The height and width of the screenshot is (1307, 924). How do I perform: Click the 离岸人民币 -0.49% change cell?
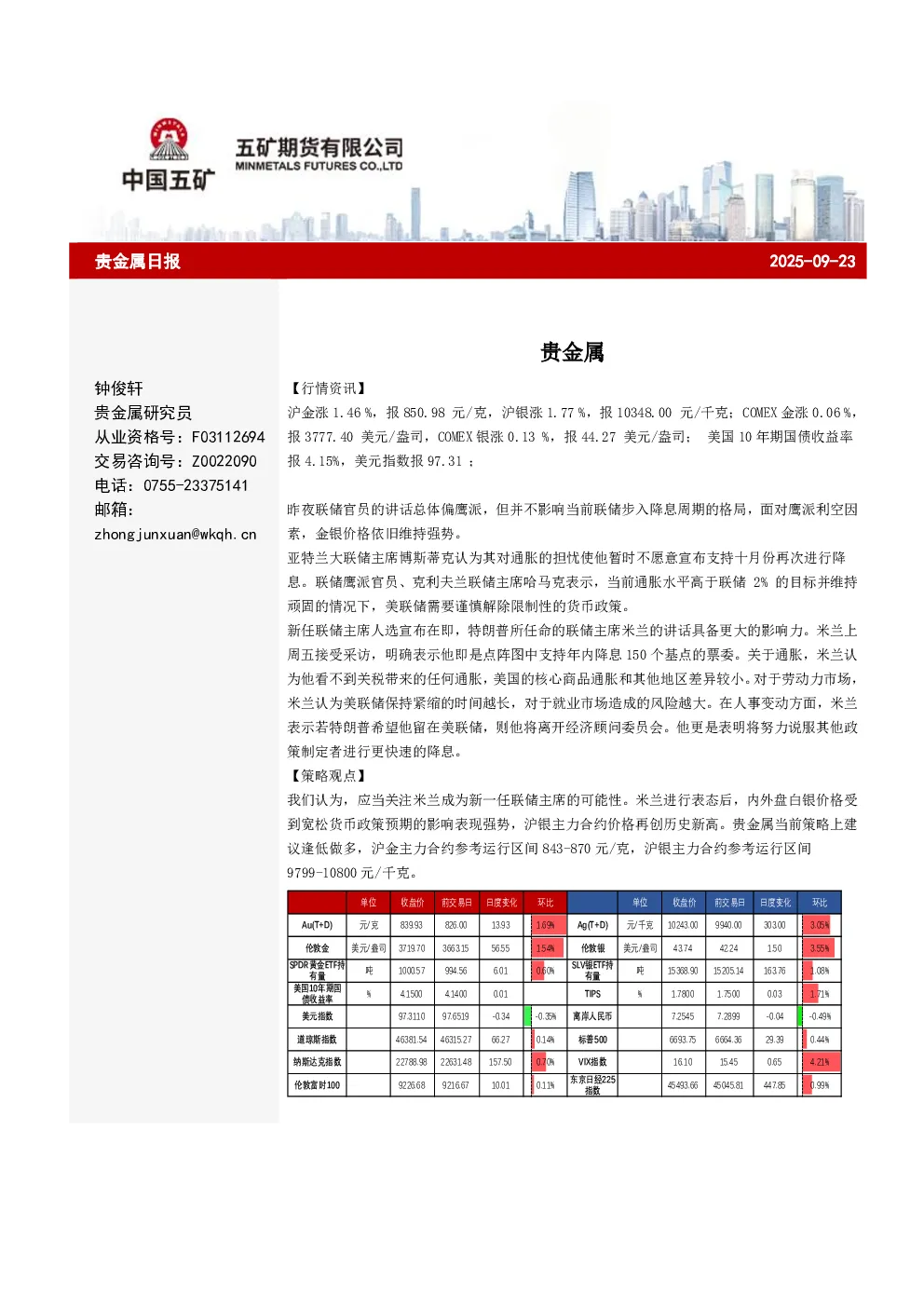point(819,1016)
